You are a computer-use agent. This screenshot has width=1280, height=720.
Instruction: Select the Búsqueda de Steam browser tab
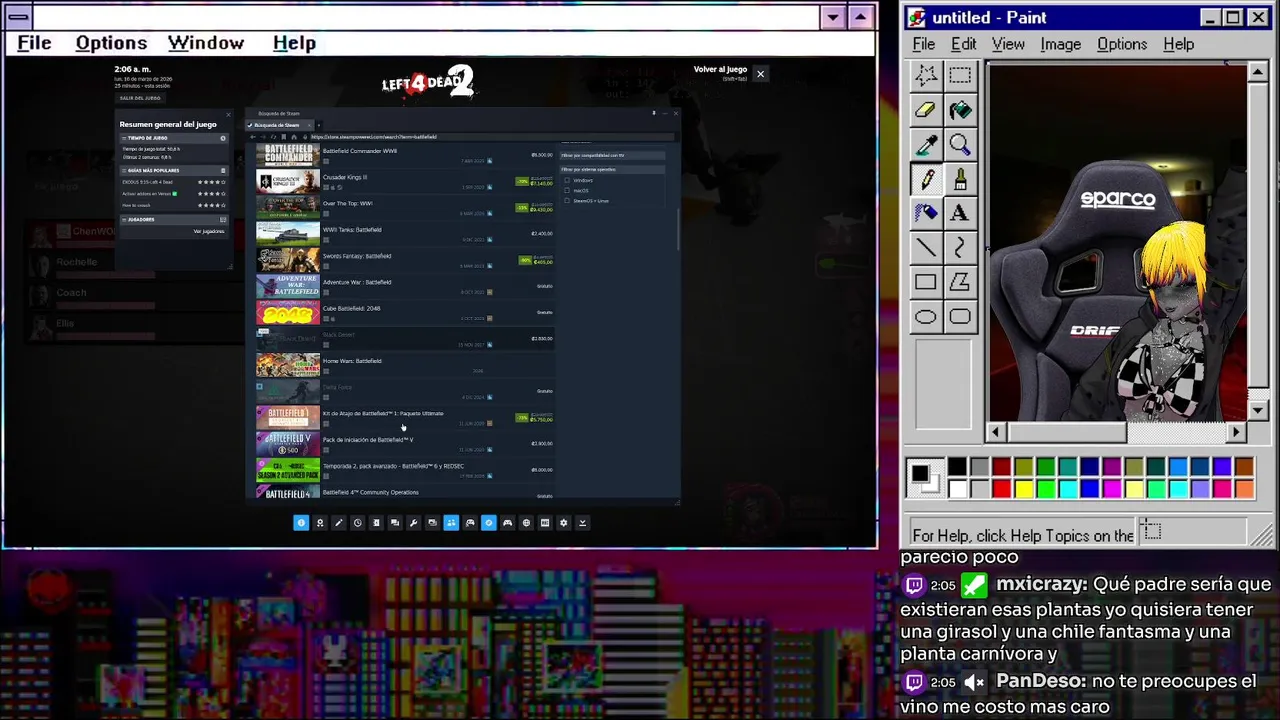pos(278,125)
